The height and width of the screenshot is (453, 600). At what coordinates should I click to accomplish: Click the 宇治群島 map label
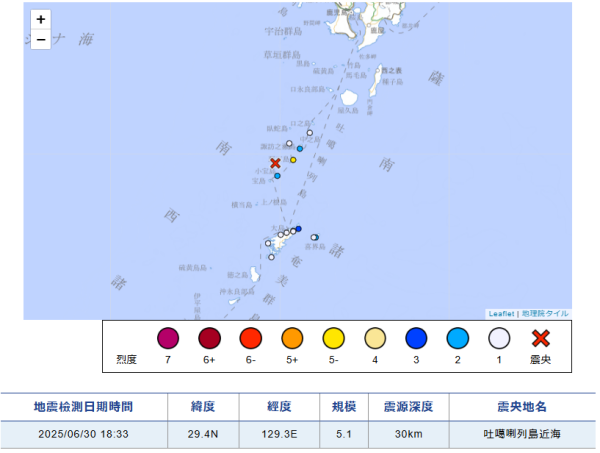click(x=284, y=31)
